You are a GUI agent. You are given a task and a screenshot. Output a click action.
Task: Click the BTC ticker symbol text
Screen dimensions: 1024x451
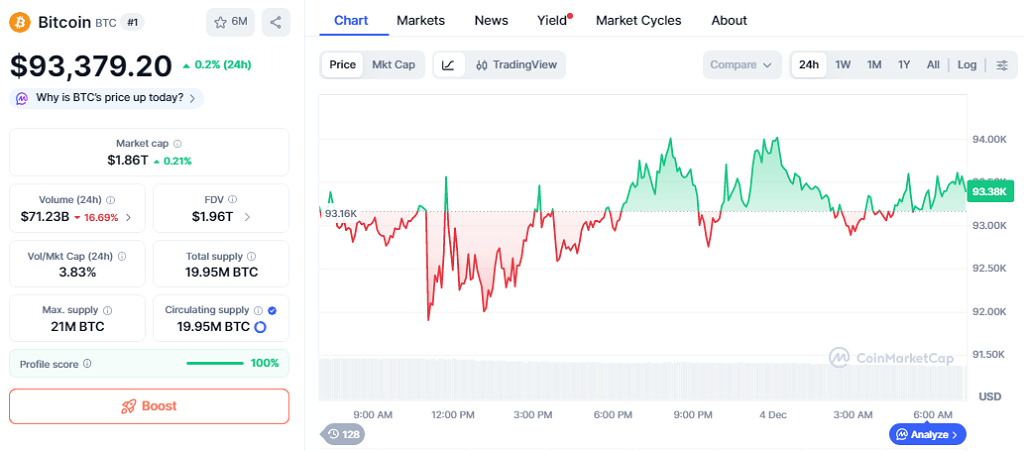coord(106,23)
